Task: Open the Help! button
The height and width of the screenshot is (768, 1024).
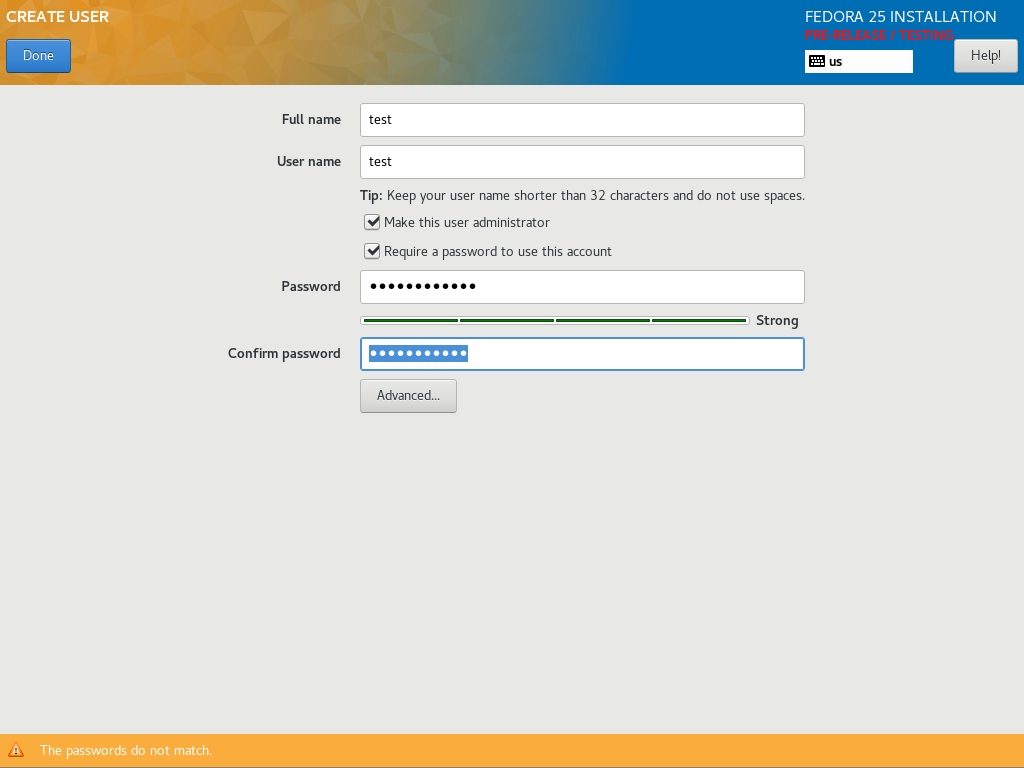Action: (x=985, y=56)
